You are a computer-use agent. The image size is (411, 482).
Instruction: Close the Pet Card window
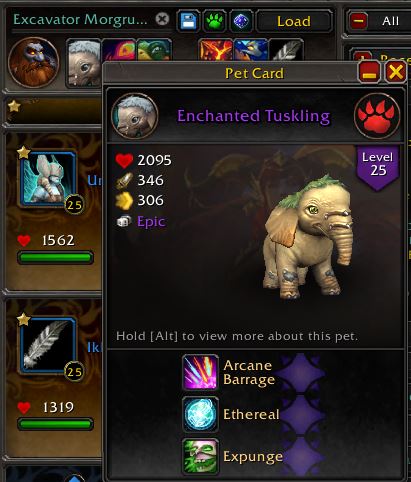[396, 72]
